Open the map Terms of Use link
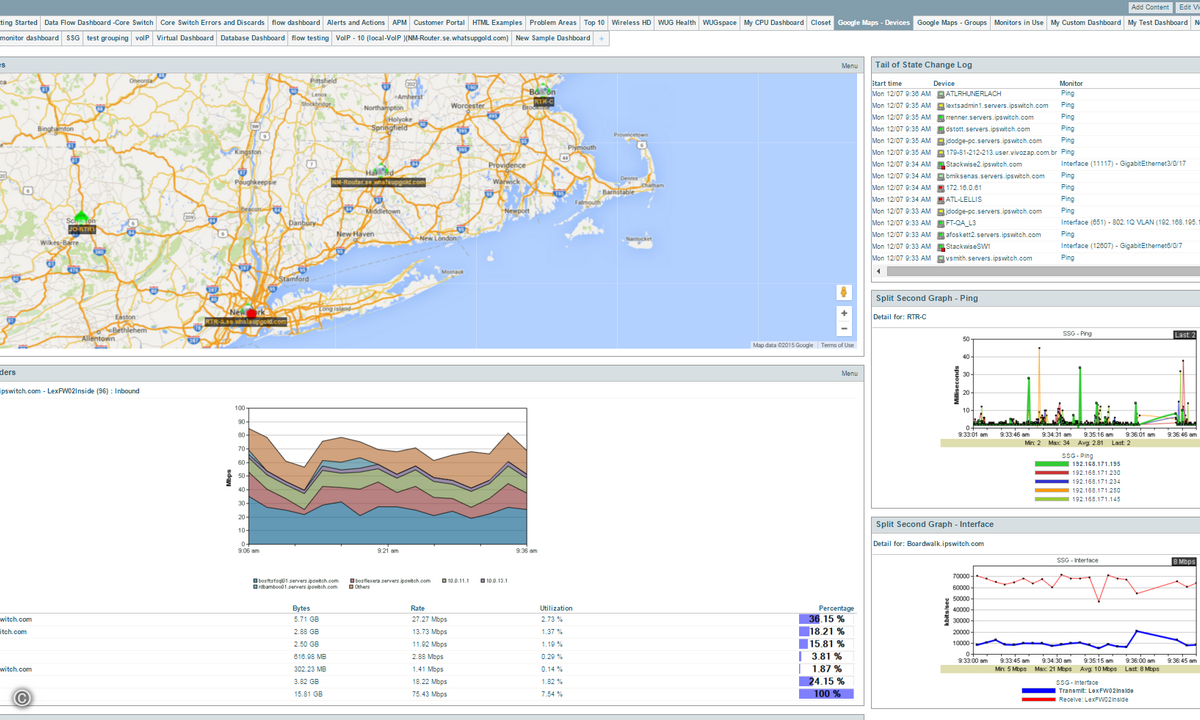Screen dimensions: 1200x720 837,345
